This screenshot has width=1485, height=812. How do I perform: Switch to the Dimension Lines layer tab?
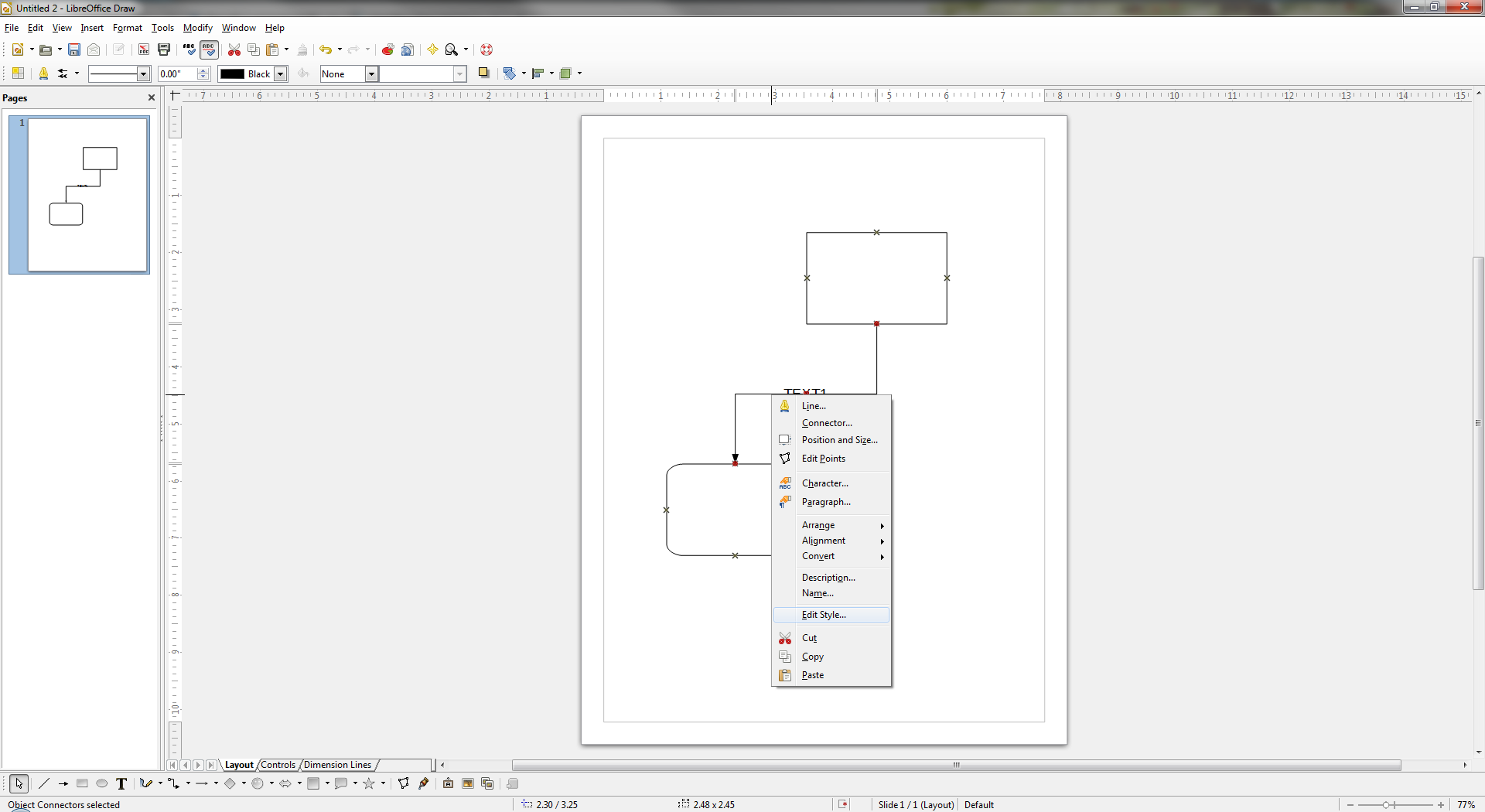click(337, 765)
